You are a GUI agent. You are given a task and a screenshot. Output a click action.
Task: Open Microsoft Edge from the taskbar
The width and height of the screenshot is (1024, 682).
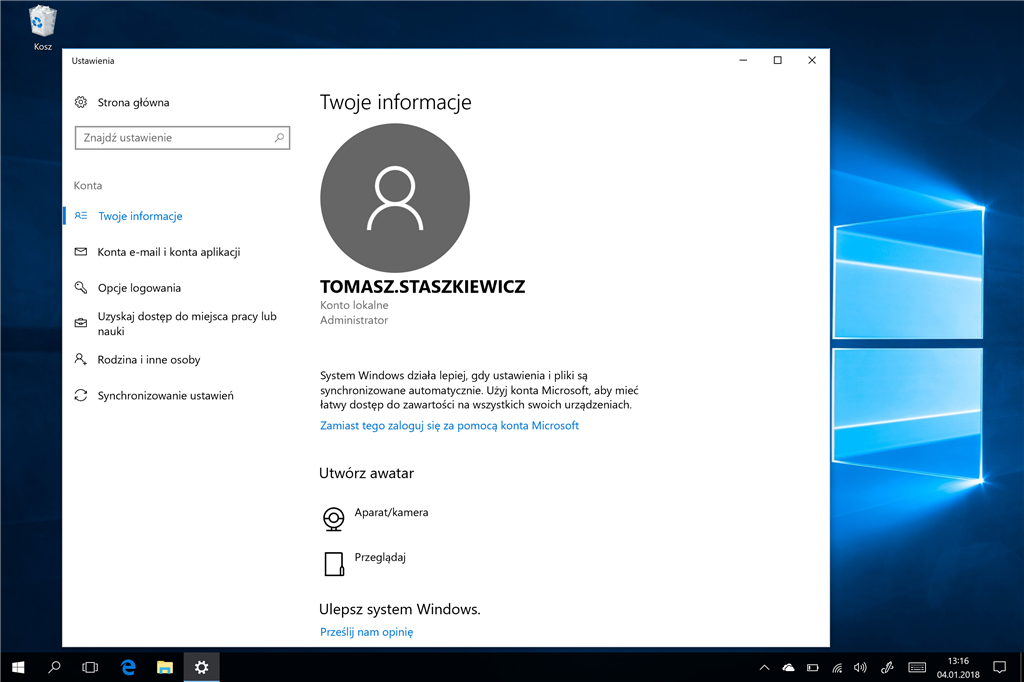pyautogui.click(x=128, y=667)
